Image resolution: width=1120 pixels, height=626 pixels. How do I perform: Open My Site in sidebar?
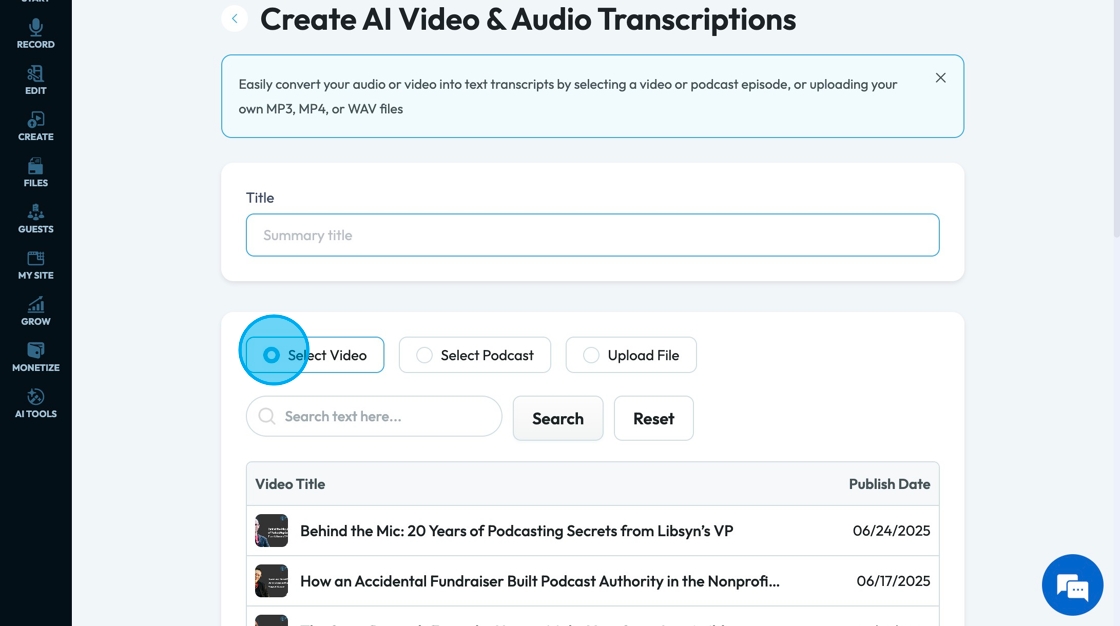35,265
